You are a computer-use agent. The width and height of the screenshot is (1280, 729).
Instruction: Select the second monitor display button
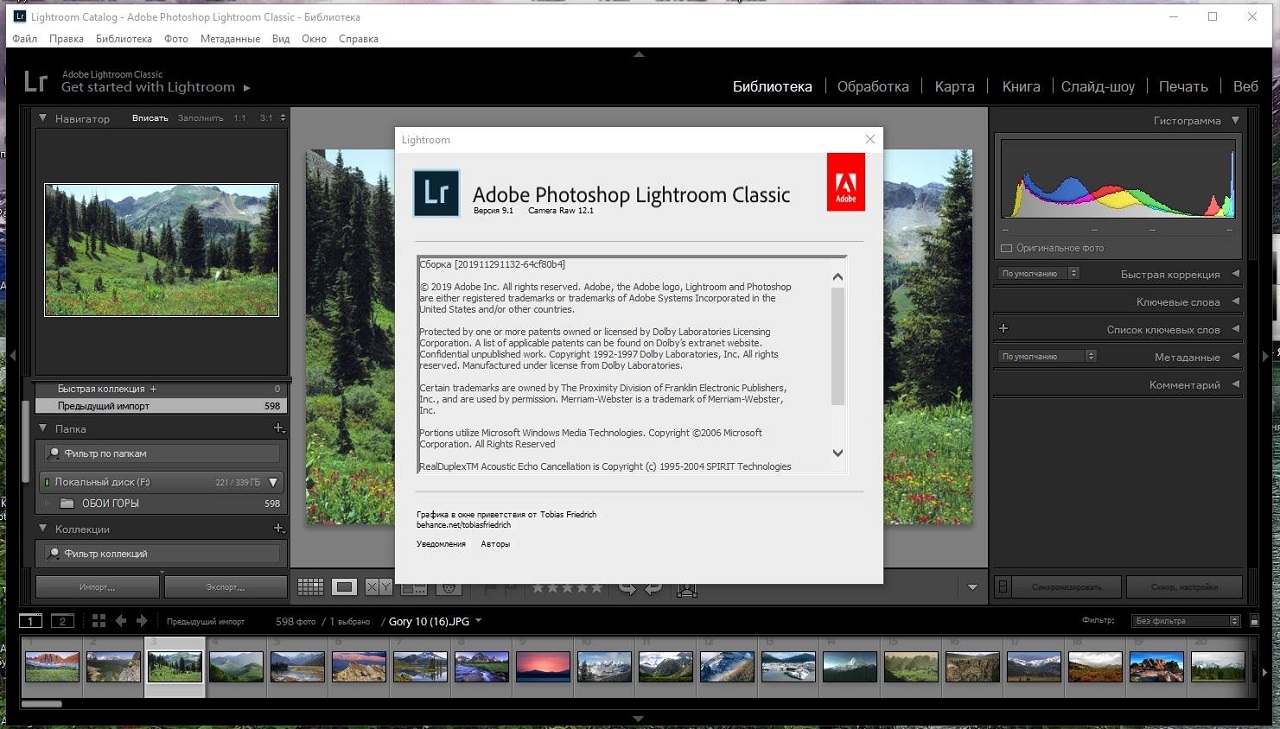(62, 621)
